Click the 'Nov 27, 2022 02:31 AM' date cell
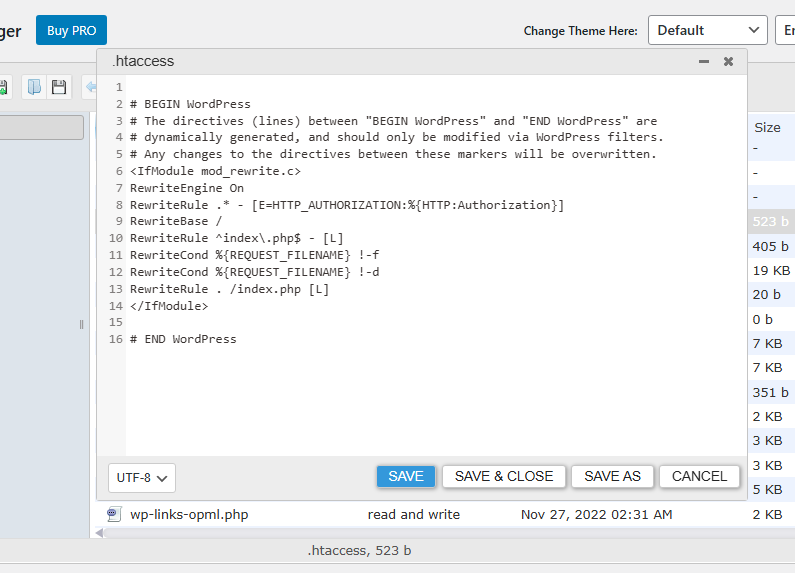Image resolution: width=795 pixels, height=573 pixels. pyautogui.click(x=596, y=514)
